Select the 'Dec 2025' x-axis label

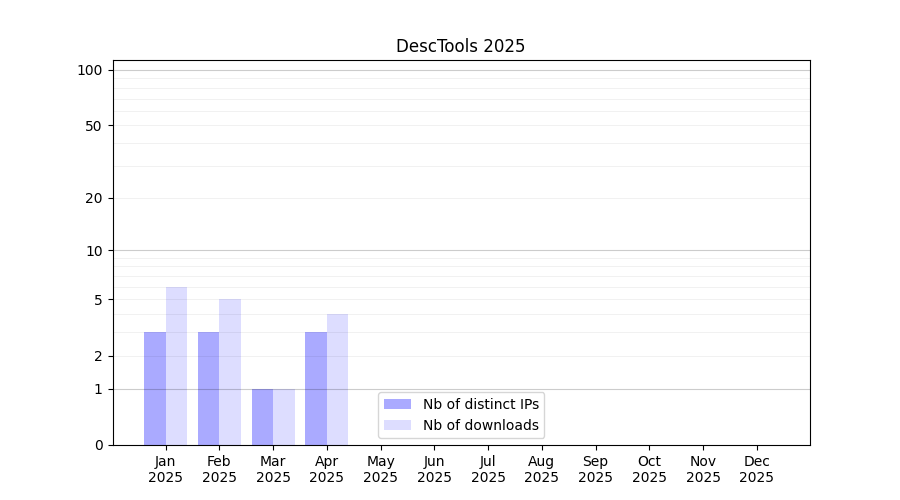756,469
